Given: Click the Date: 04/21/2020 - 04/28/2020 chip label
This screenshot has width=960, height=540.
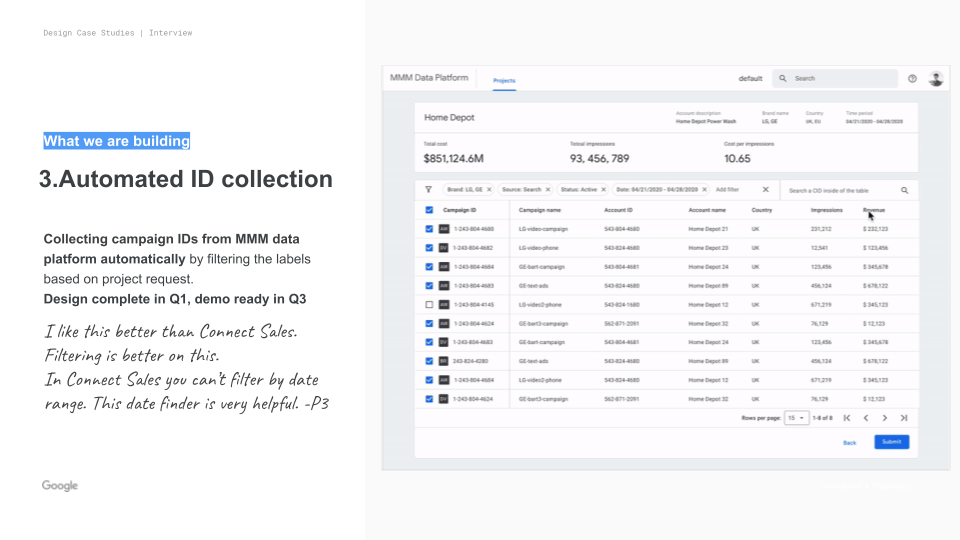Looking at the screenshot, I should click(x=657, y=190).
